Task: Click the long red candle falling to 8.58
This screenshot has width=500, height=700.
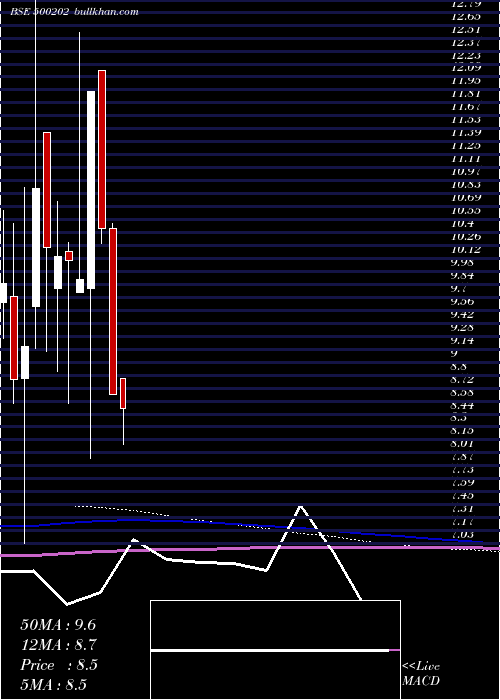Action: 113,311
